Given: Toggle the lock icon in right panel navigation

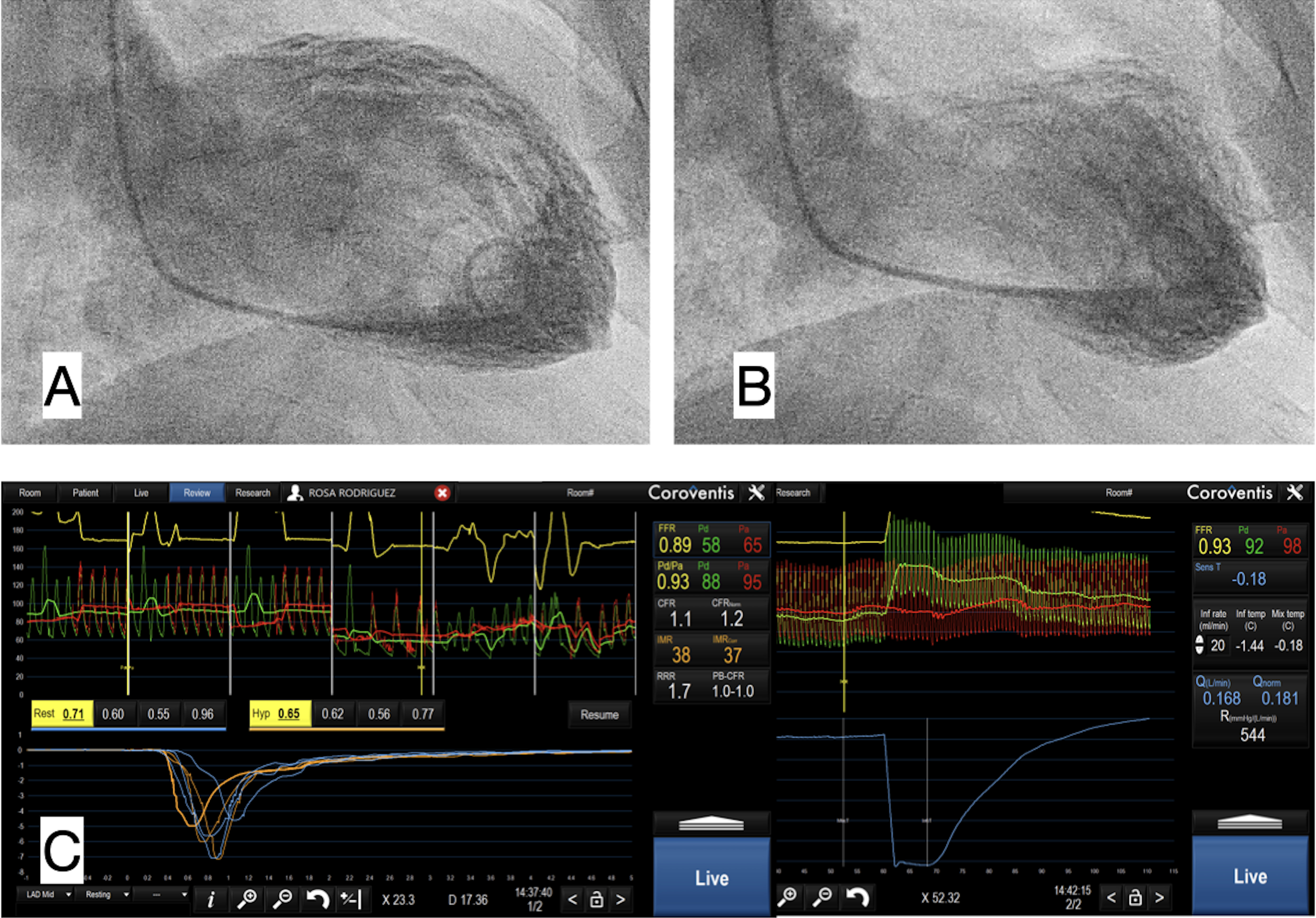Looking at the screenshot, I should [1135, 897].
